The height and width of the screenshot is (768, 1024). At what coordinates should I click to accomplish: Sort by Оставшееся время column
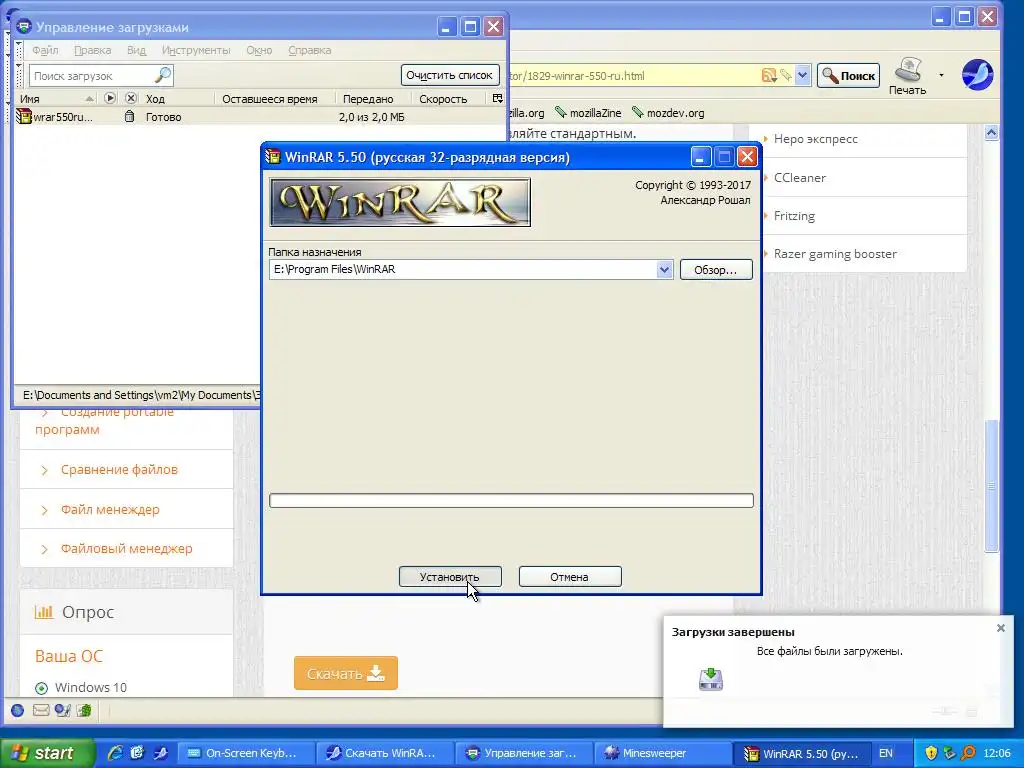270,99
